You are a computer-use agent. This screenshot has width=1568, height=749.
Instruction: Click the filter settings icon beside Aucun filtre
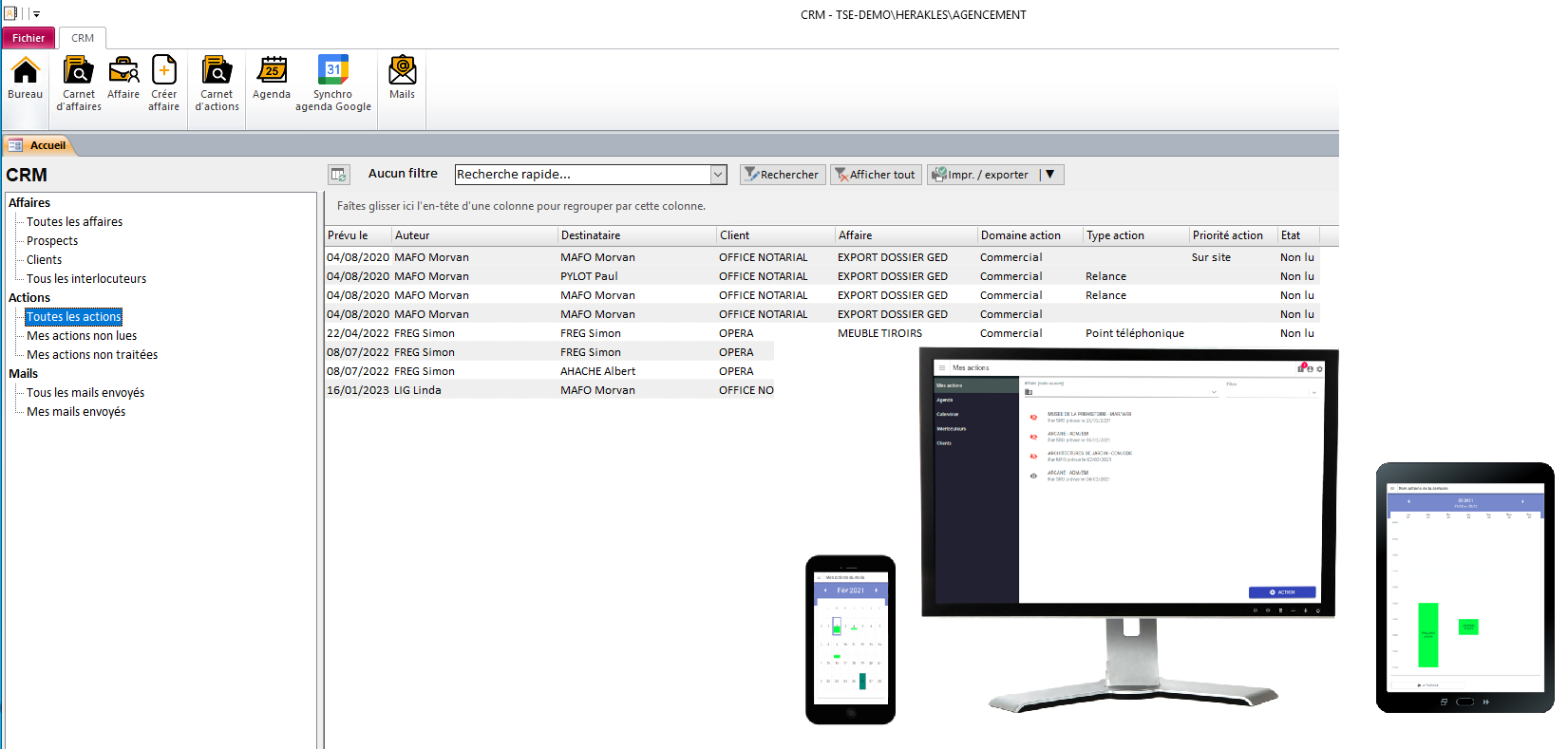tap(339, 175)
